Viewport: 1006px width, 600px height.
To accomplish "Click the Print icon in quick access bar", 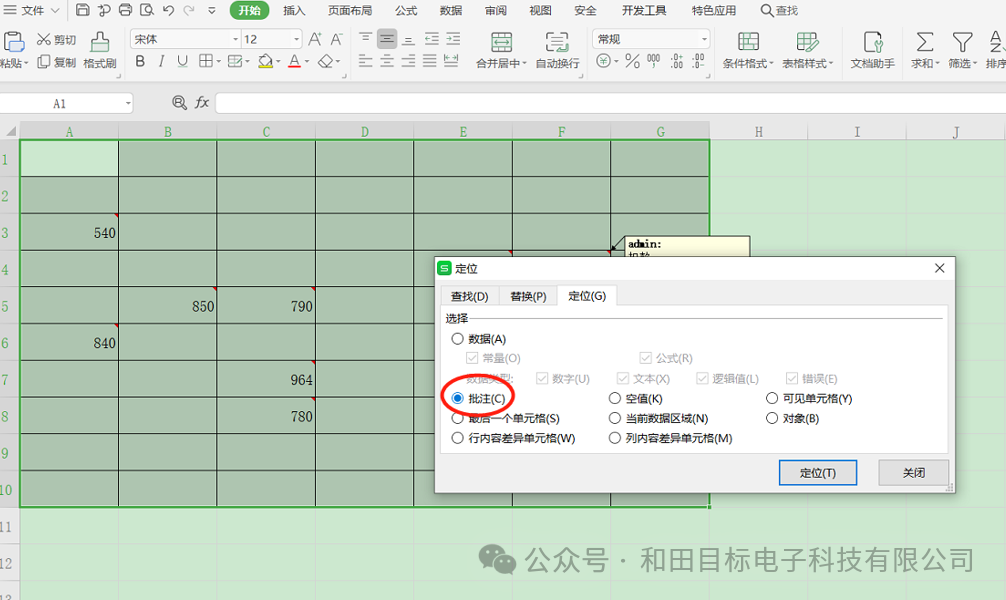I will click(x=126, y=10).
